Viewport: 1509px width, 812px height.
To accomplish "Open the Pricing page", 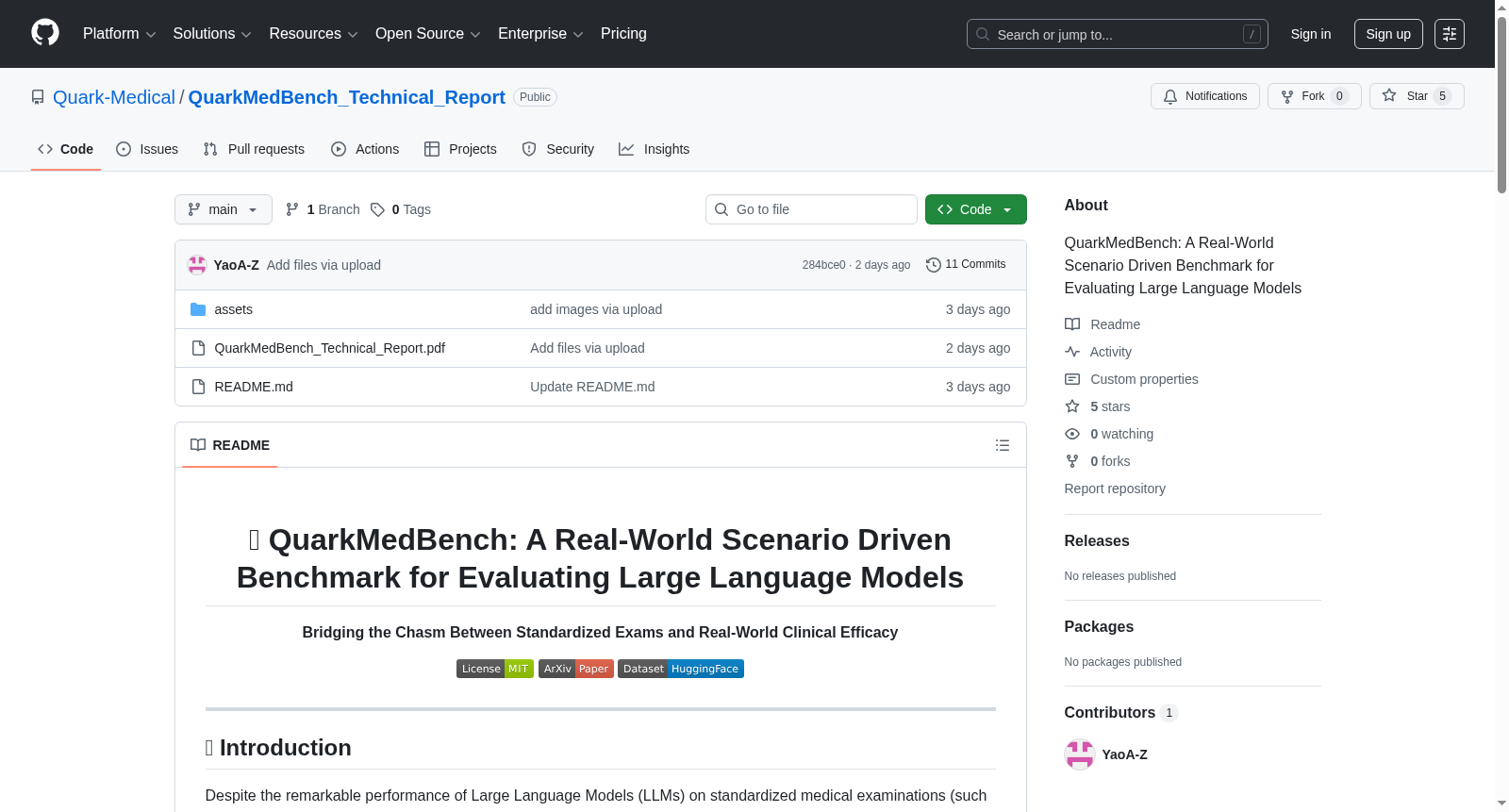I will point(623,34).
